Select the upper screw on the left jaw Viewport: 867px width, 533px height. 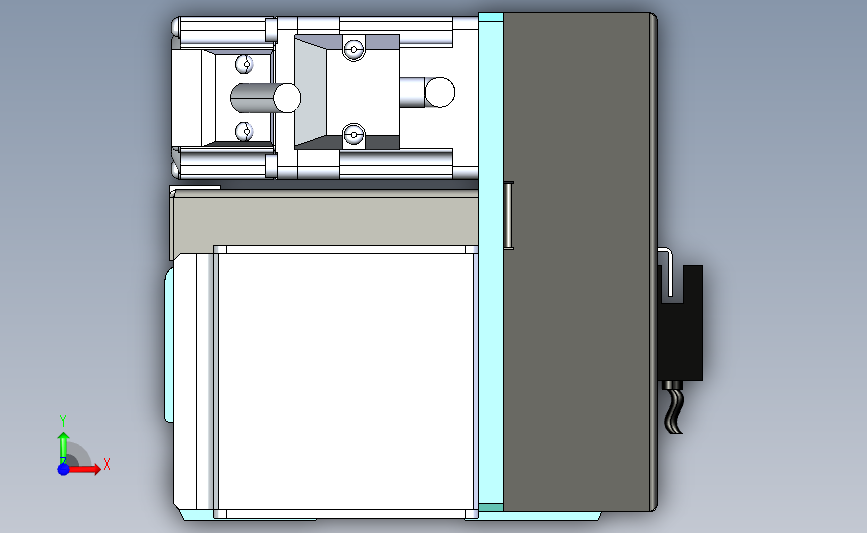(x=244, y=64)
